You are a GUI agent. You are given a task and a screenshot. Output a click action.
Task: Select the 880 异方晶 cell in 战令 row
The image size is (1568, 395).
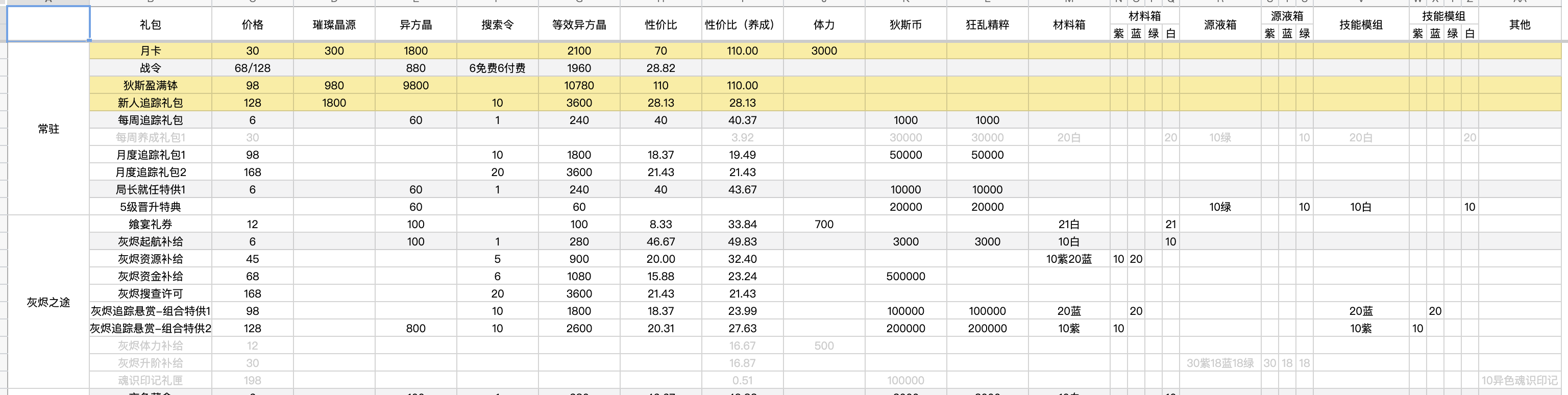416,68
